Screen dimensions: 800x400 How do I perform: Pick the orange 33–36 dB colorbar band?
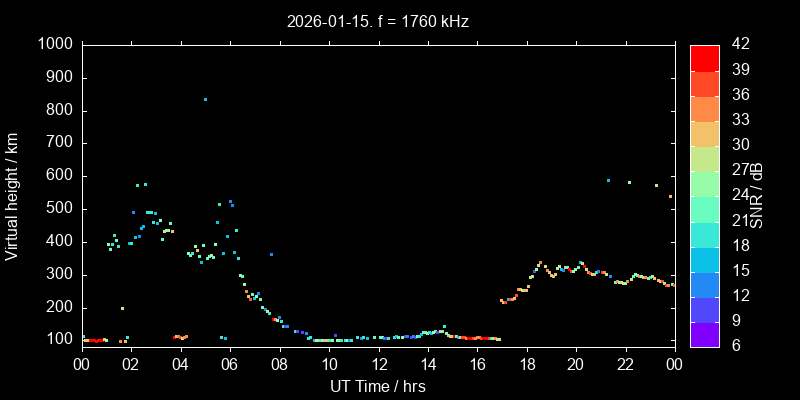(704, 108)
